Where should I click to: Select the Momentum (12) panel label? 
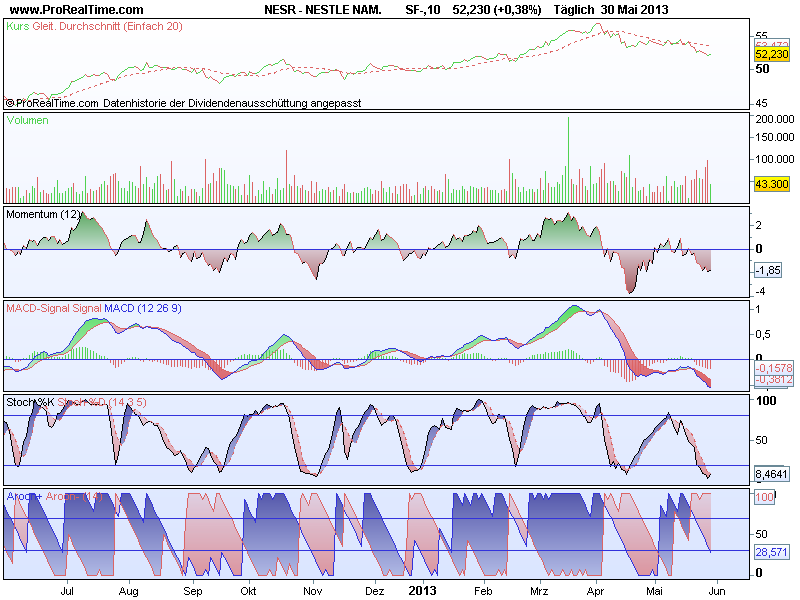tap(43, 214)
